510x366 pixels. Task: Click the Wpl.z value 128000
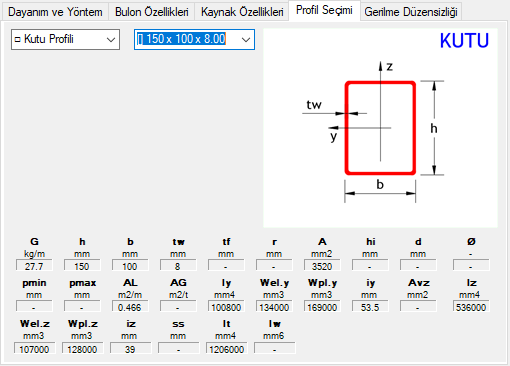[x=83, y=348]
